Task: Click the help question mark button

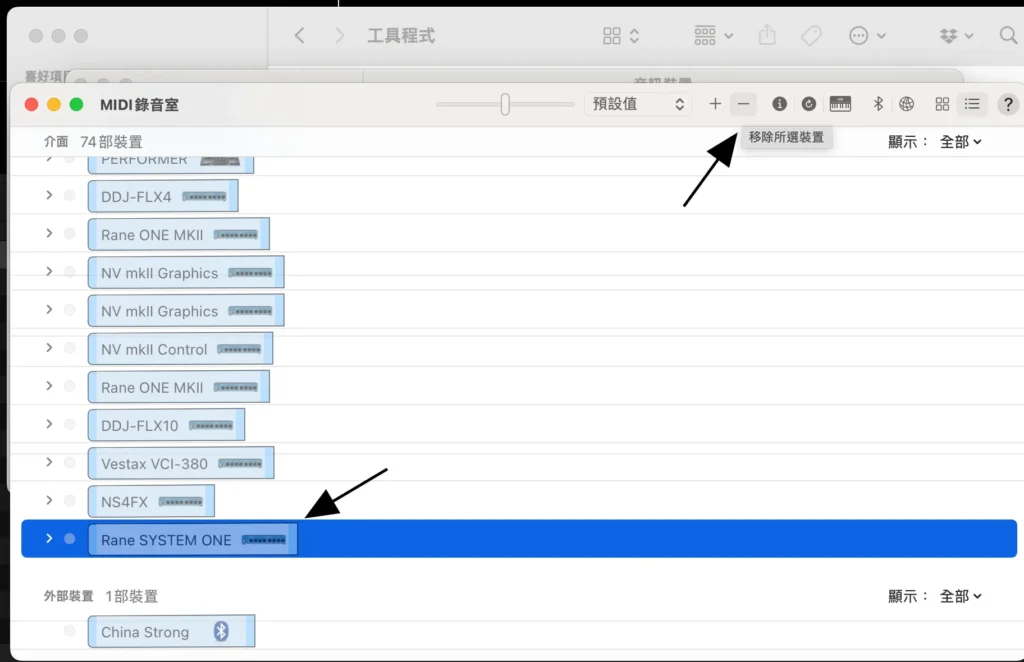Action: (x=1008, y=104)
